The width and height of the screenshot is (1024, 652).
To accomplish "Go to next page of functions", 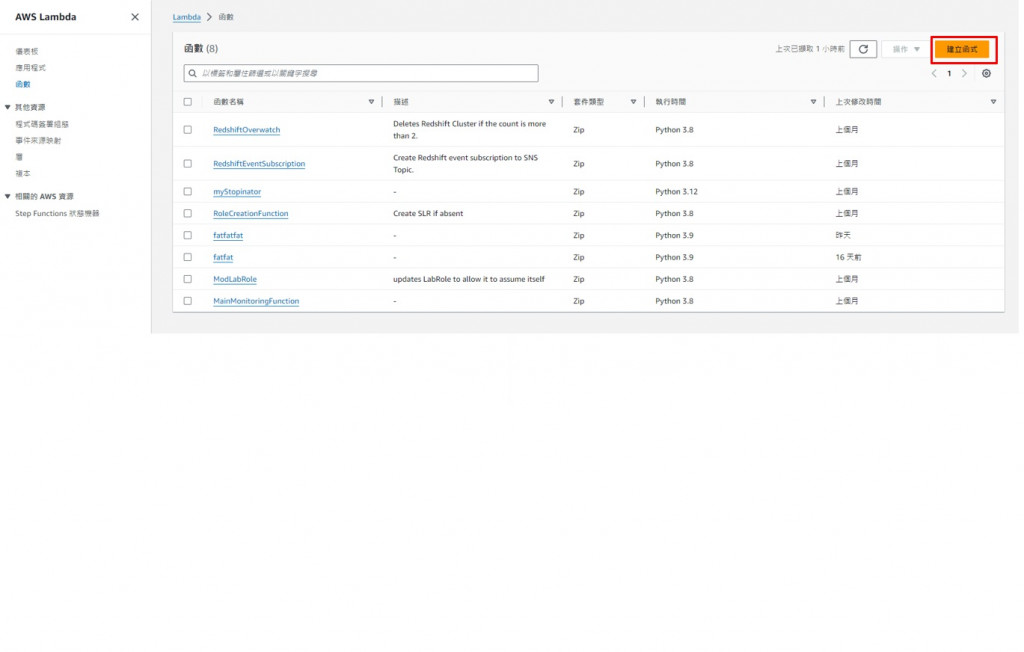I will point(964,74).
